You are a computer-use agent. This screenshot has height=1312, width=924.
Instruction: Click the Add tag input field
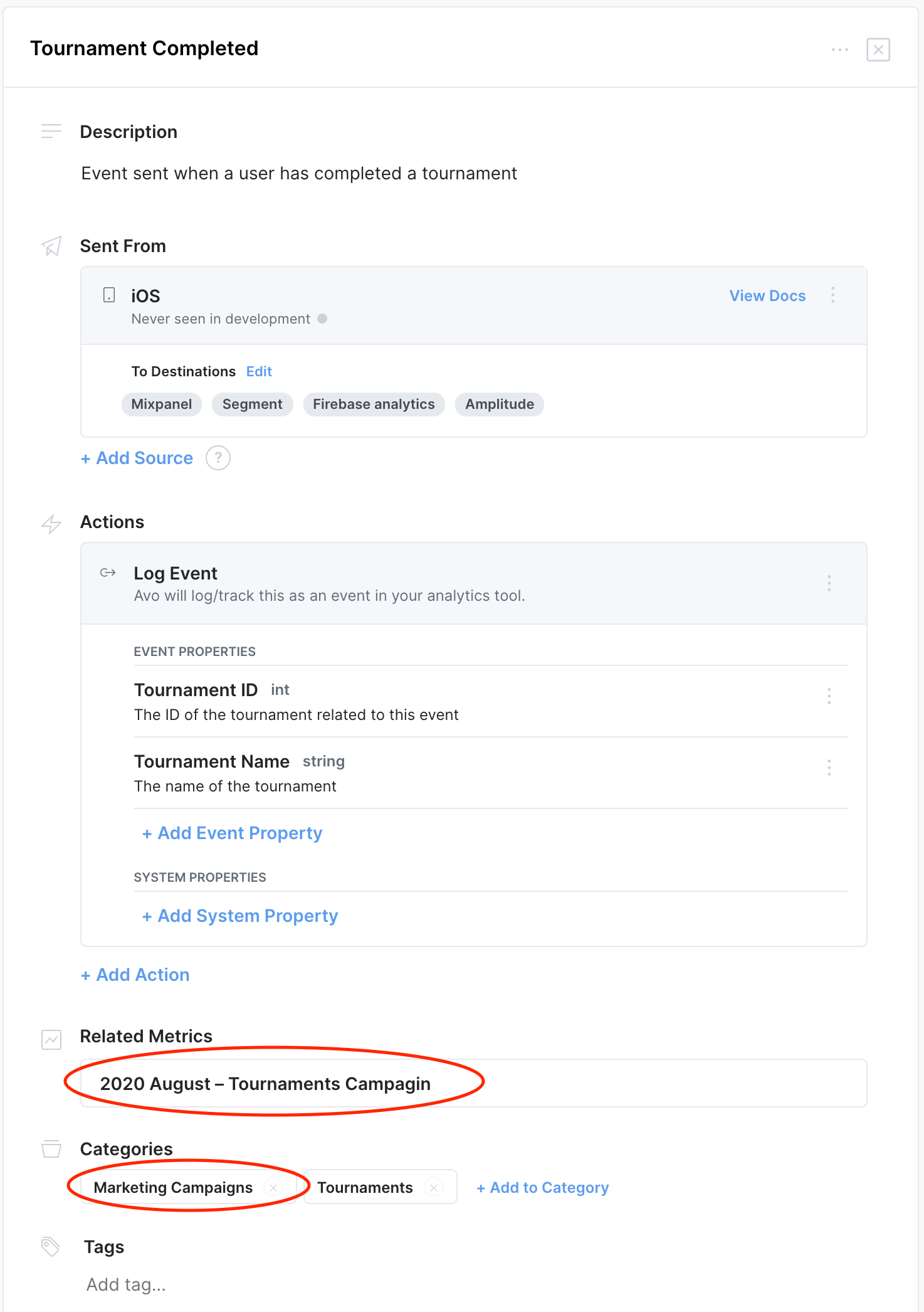point(127,1284)
